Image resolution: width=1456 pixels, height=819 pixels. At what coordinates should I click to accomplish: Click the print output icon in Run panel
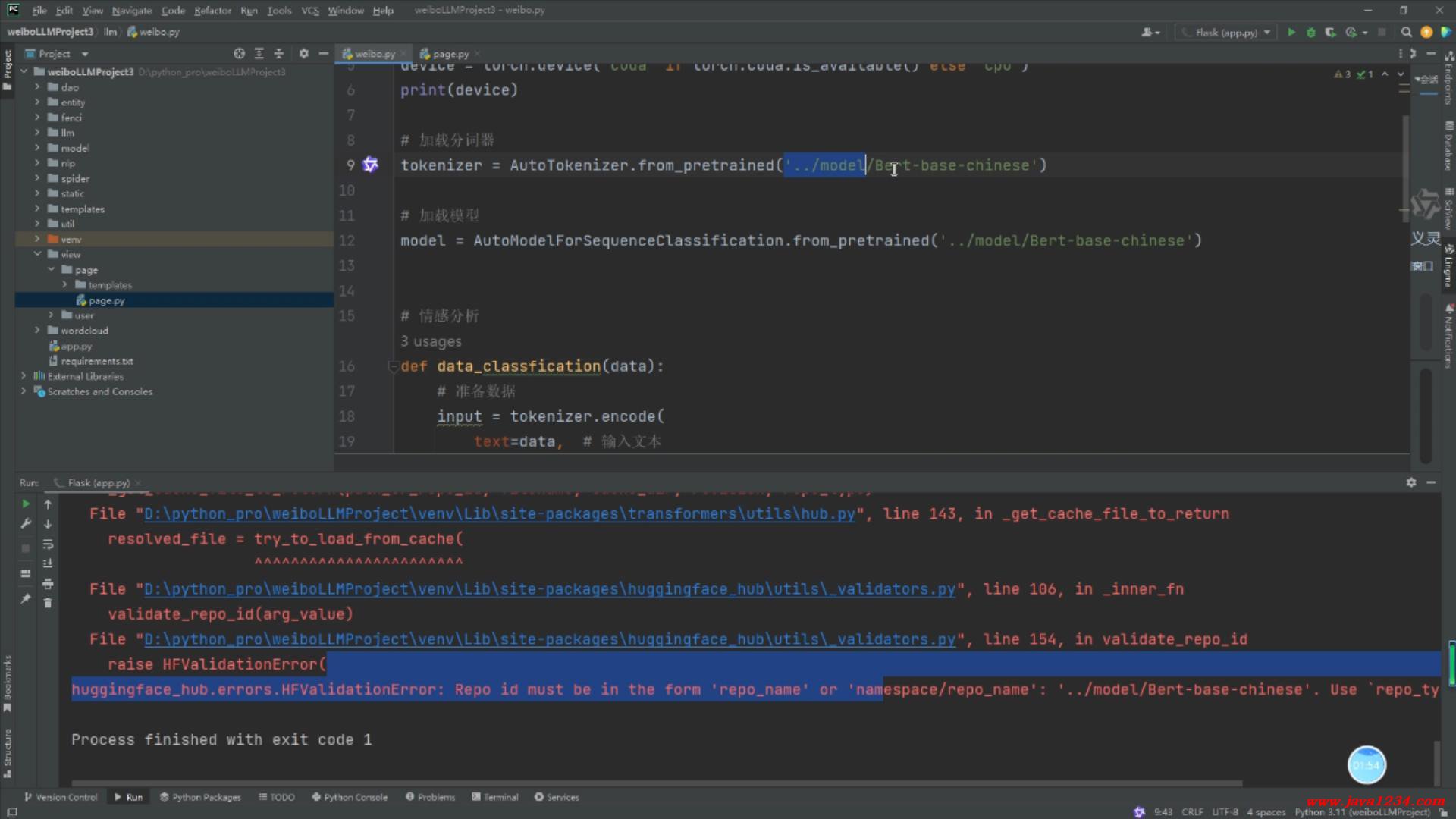tap(48, 584)
